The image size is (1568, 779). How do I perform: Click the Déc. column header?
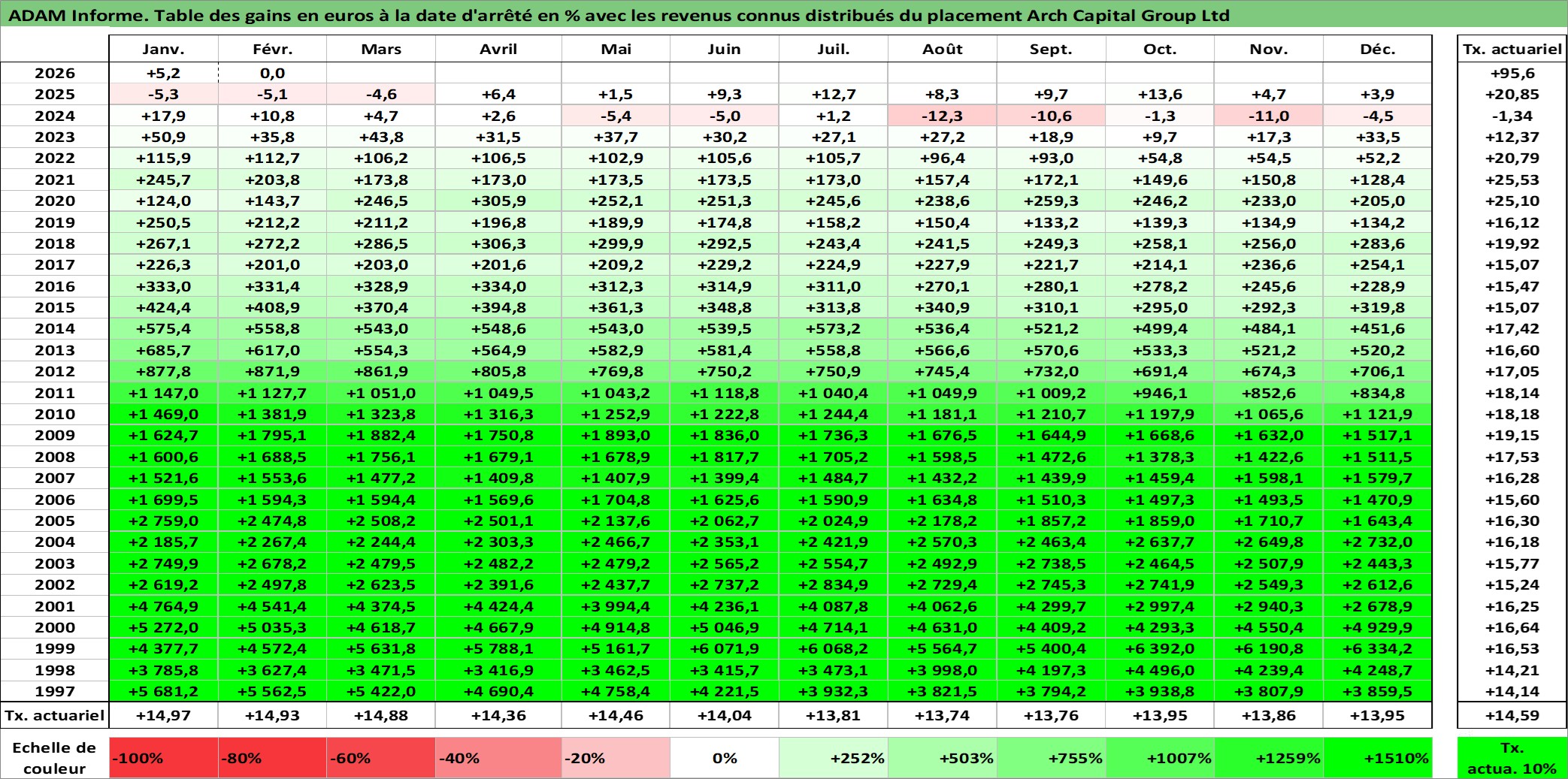pyautogui.click(x=1377, y=49)
